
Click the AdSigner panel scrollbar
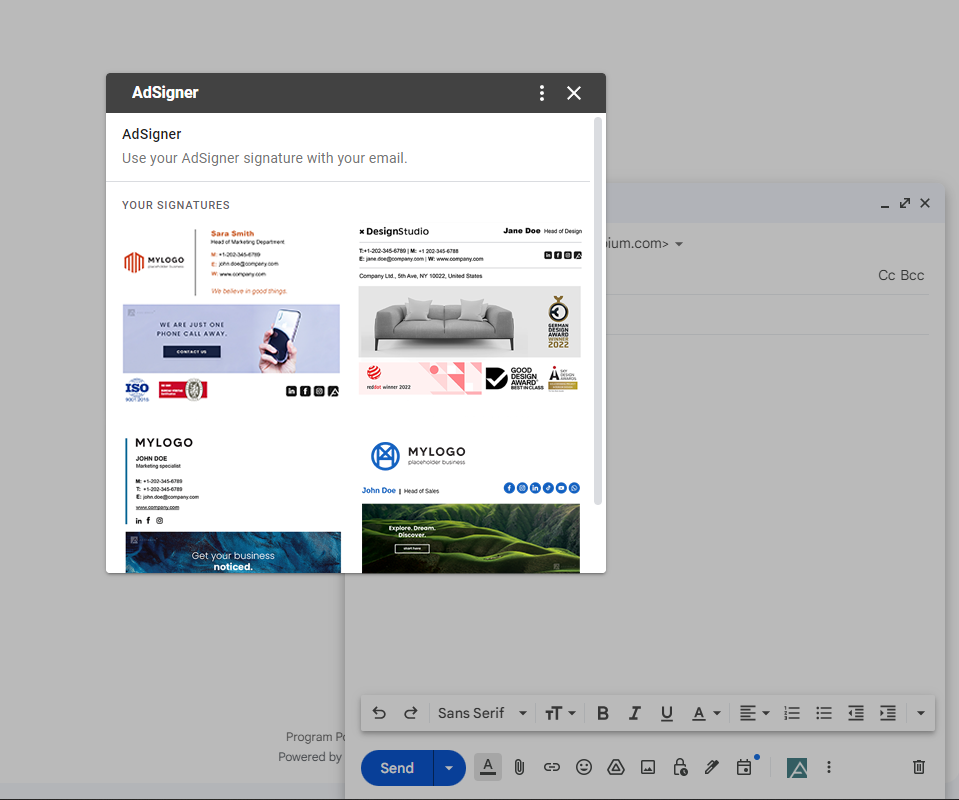click(598, 311)
